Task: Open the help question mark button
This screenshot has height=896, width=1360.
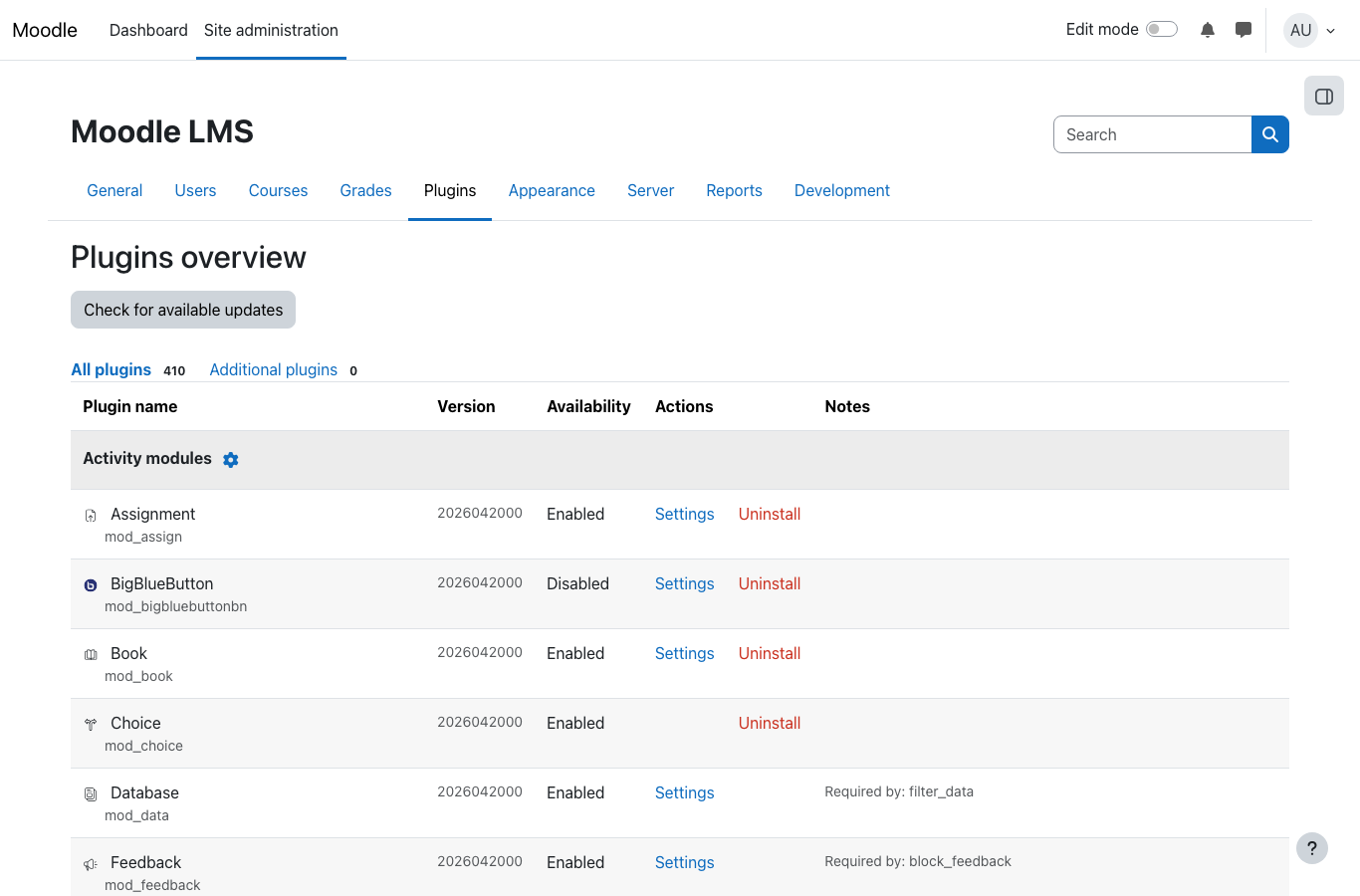Action: click(x=1312, y=848)
